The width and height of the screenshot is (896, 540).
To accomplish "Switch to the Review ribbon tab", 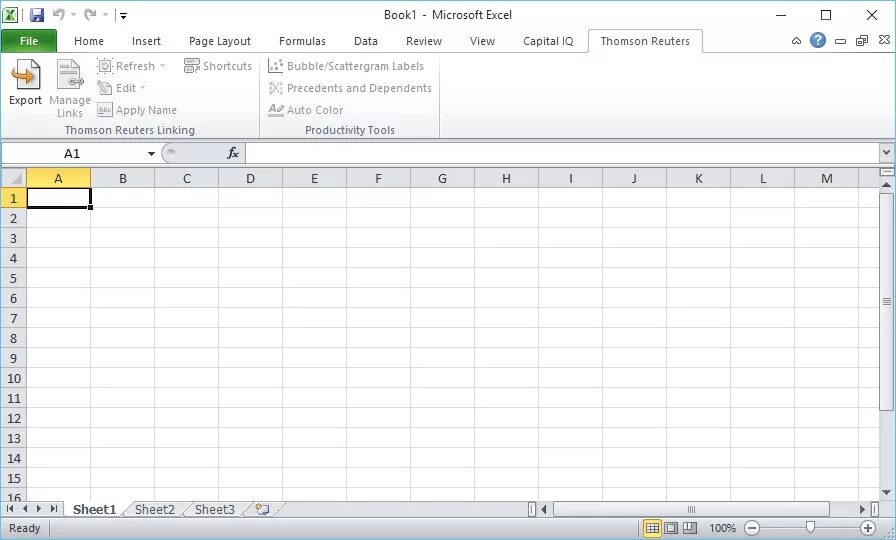I will tap(423, 41).
